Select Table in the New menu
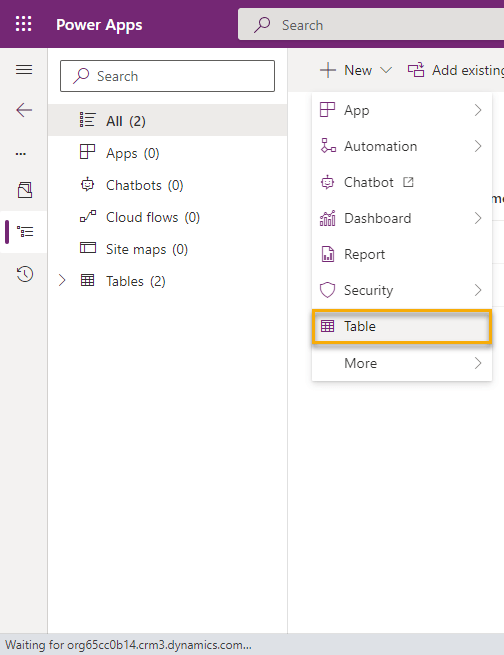 point(402,326)
